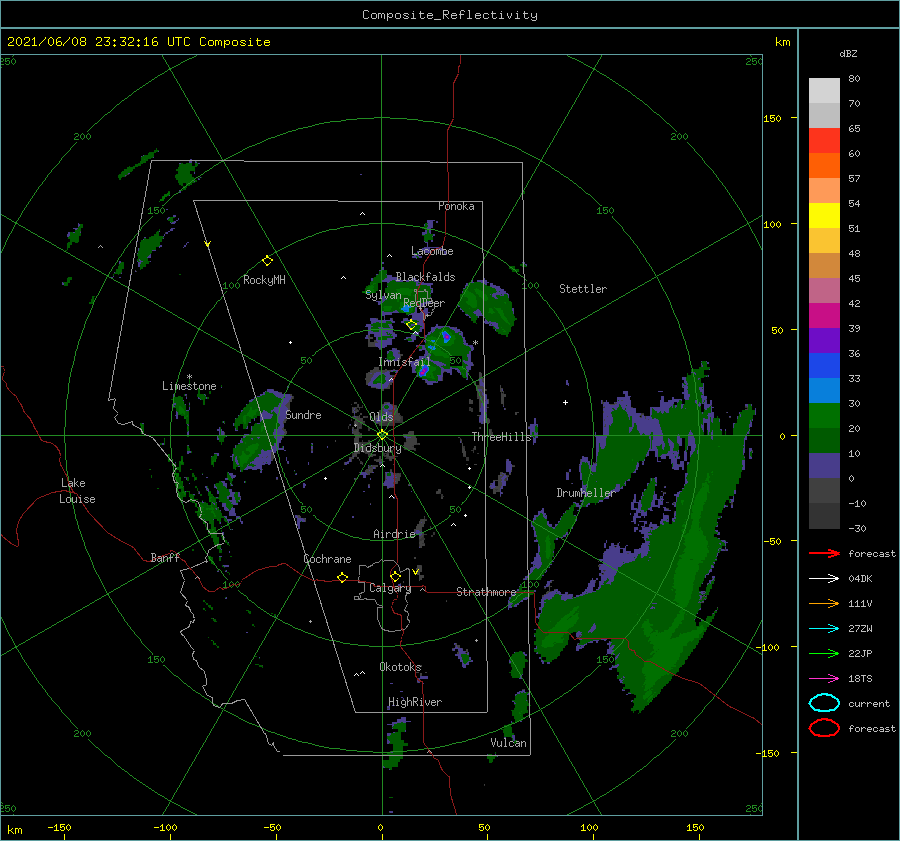Click the 20 dBZ green color swatch

[x=824, y=416]
